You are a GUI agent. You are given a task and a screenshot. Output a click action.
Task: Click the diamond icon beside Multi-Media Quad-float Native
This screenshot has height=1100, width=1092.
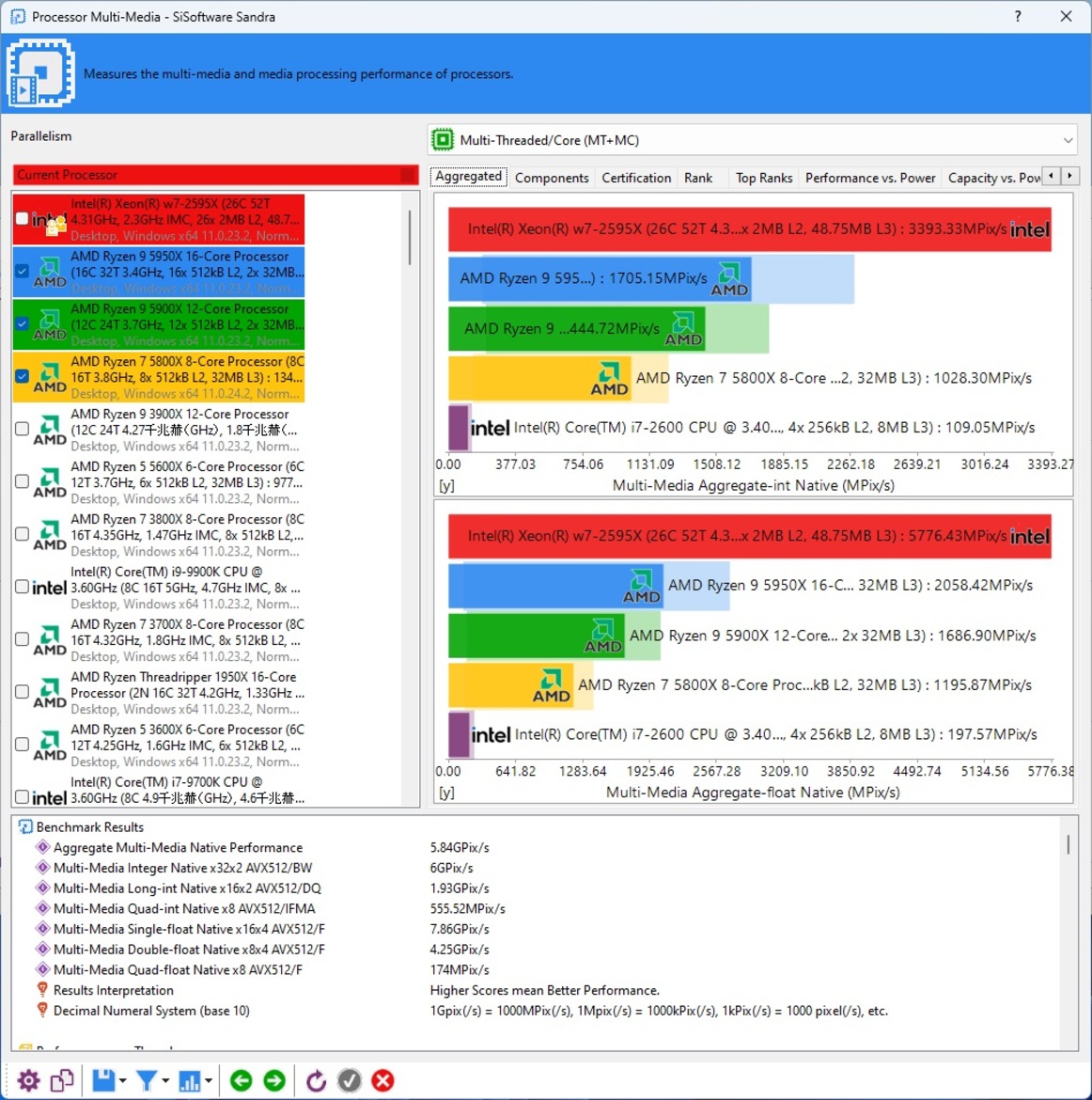pyautogui.click(x=42, y=969)
